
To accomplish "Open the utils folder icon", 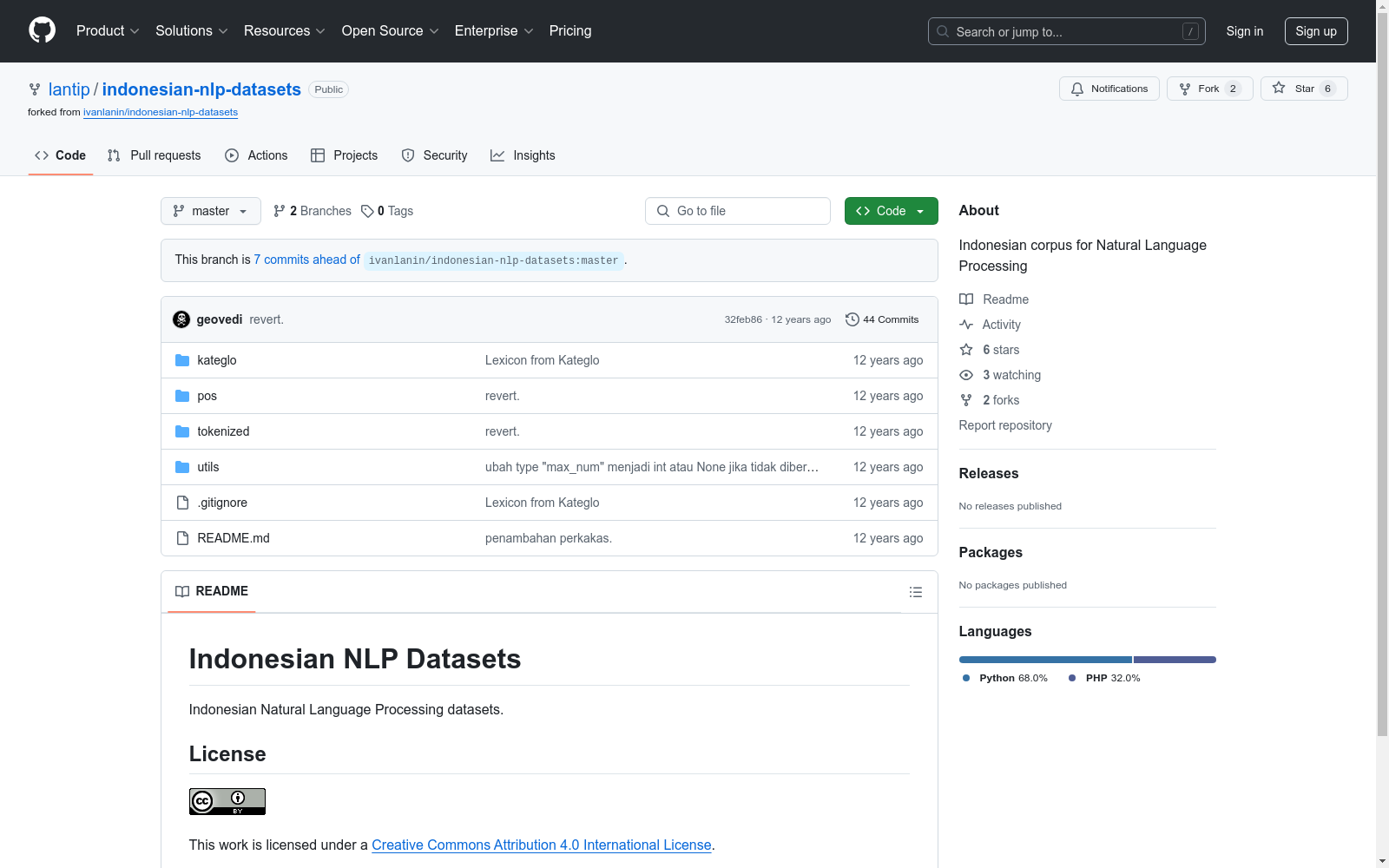I will (x=182, y=467).
